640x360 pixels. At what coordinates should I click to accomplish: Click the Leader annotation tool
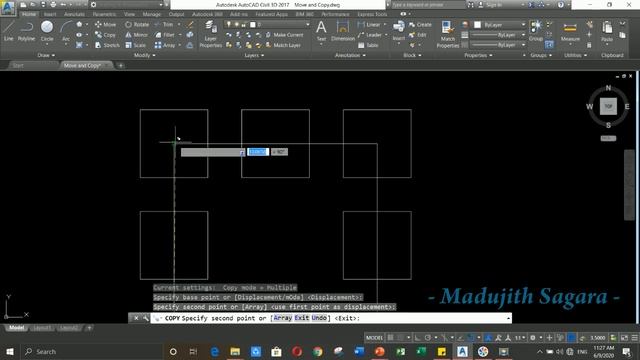[370, 35]
